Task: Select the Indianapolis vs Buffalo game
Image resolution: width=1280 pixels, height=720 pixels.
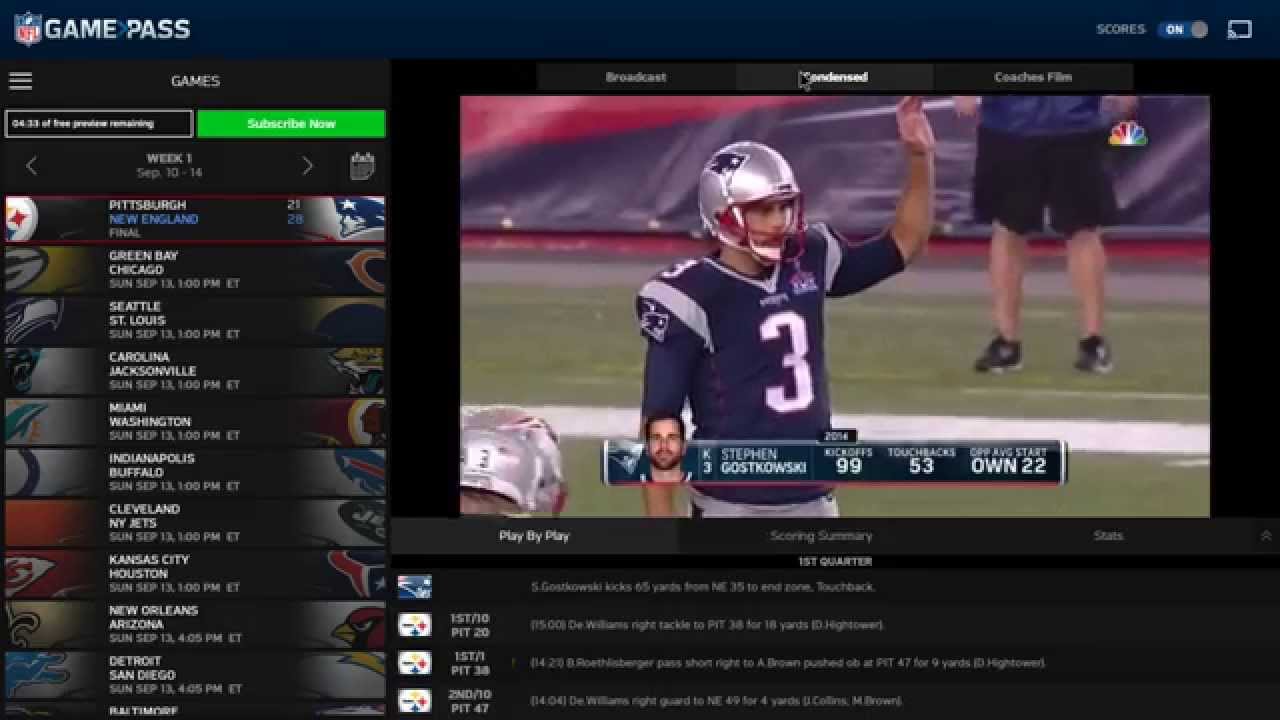Action: 195,472
